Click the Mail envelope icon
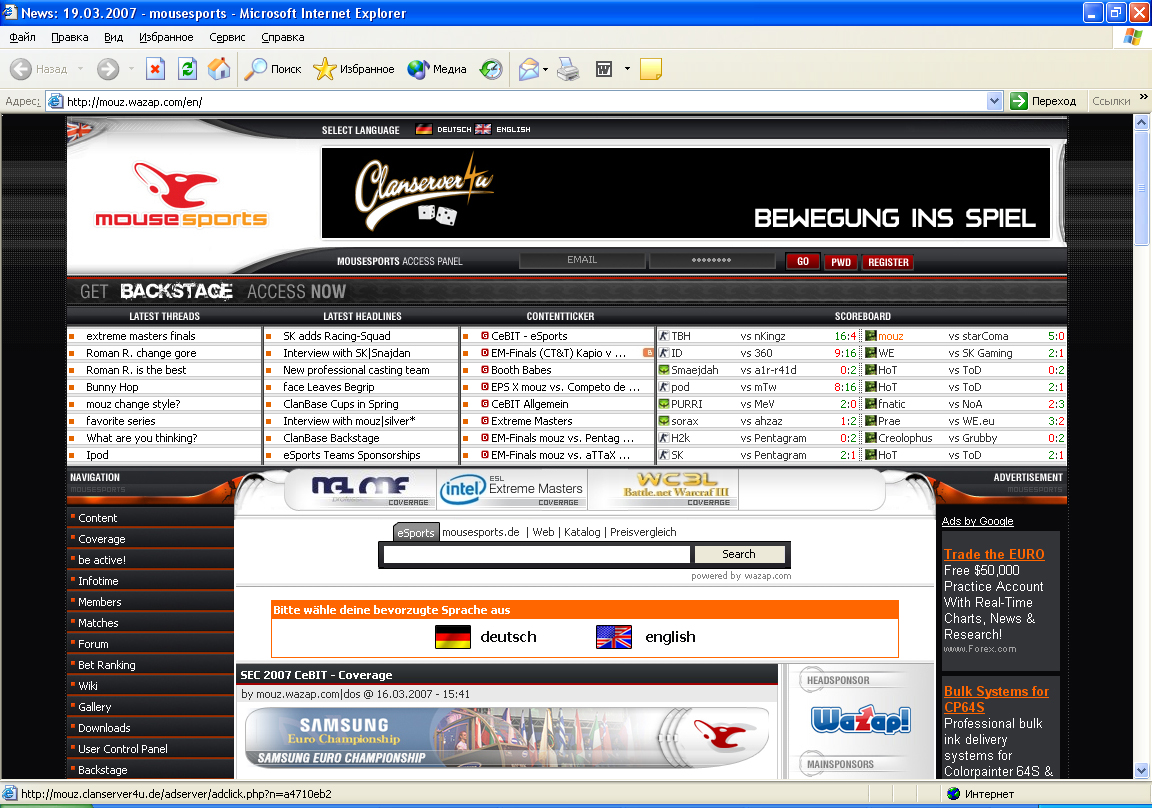Screen dimensions: 1152x808 pyautogui.click(x=529, y=69)
